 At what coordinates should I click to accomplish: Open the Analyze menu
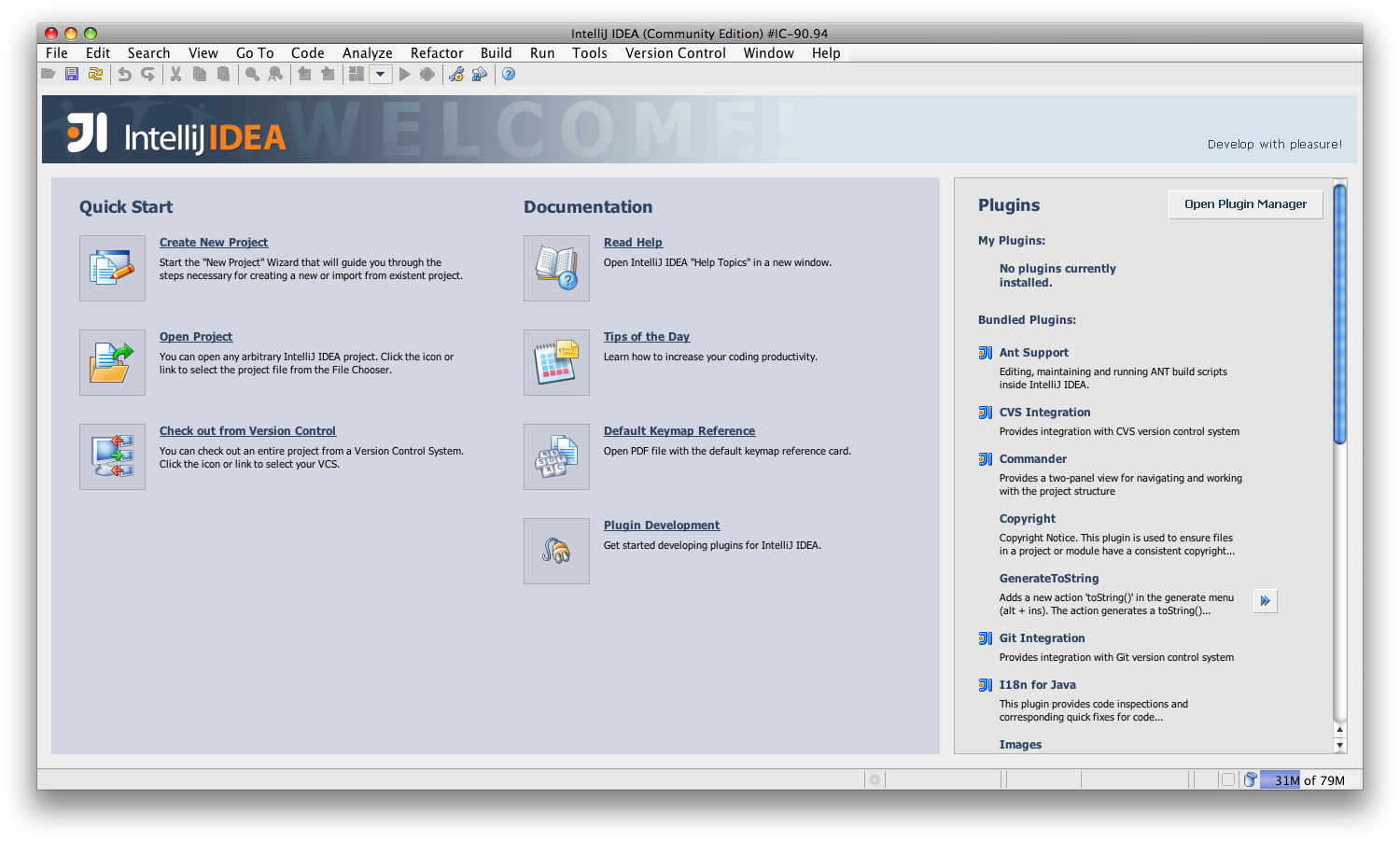(x=368, y=53)
